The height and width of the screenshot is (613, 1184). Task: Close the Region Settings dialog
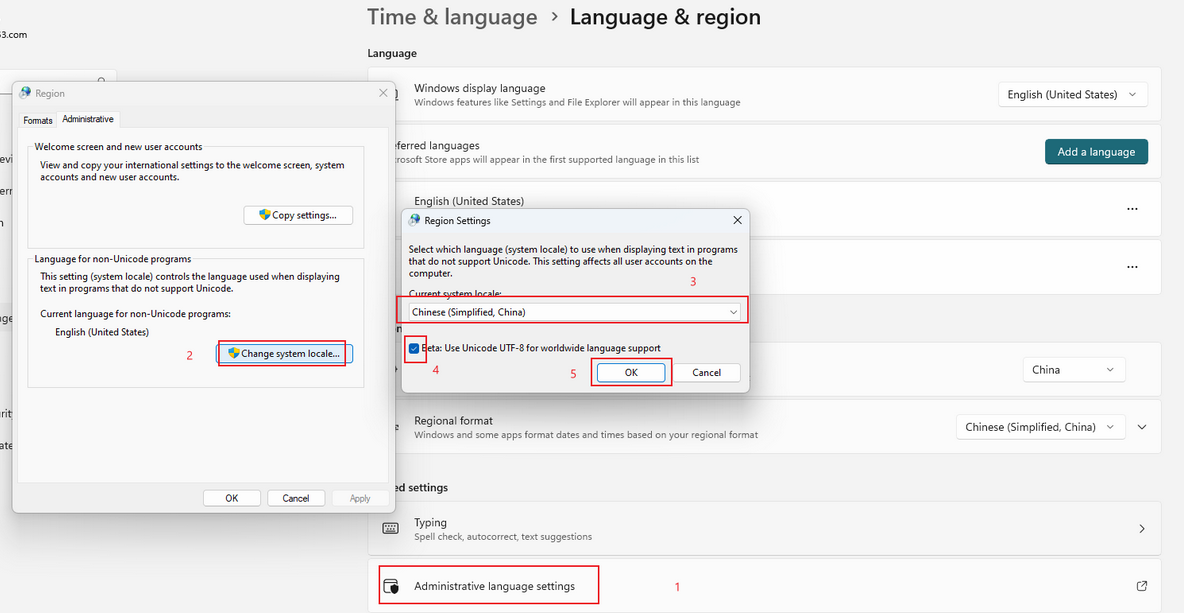[737, 220]
